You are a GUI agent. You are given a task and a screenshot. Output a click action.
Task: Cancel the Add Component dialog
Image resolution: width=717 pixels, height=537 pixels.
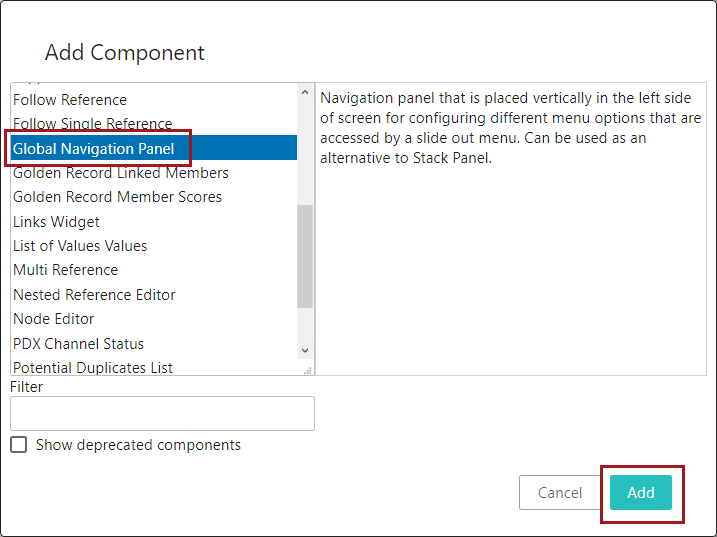point(560,492)
